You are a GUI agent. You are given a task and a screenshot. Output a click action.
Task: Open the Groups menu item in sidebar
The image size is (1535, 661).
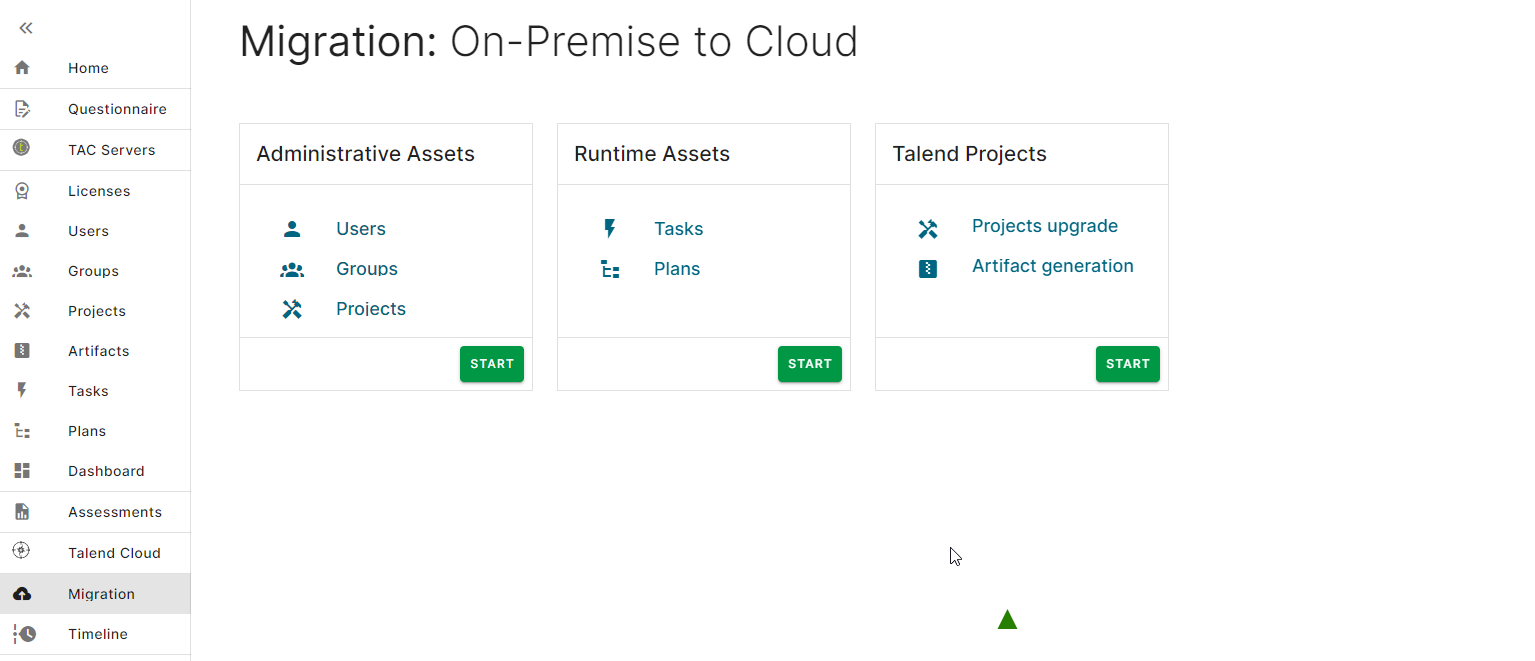point(93,271)
